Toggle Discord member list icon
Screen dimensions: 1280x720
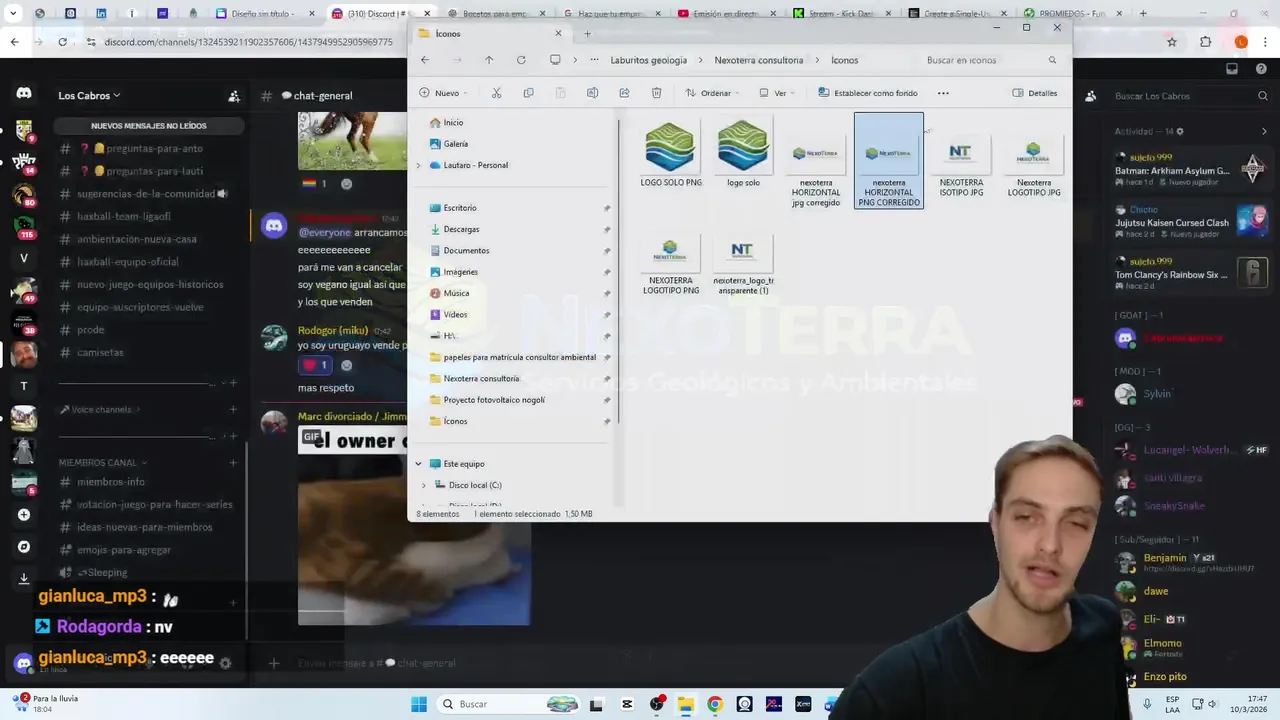click(1090, 96)
